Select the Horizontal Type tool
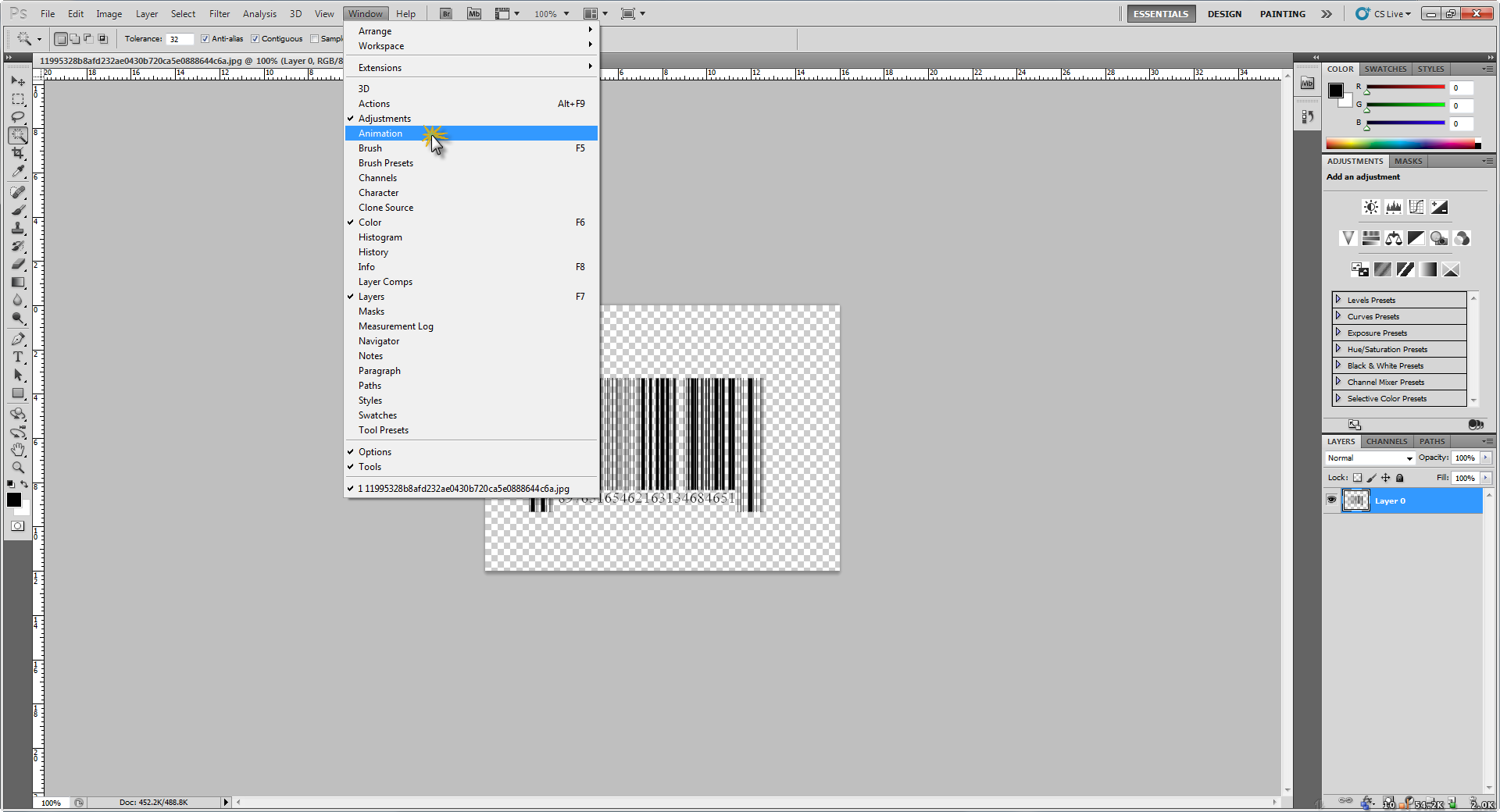Screen dimensions: 1500x812 click(18, 357)
